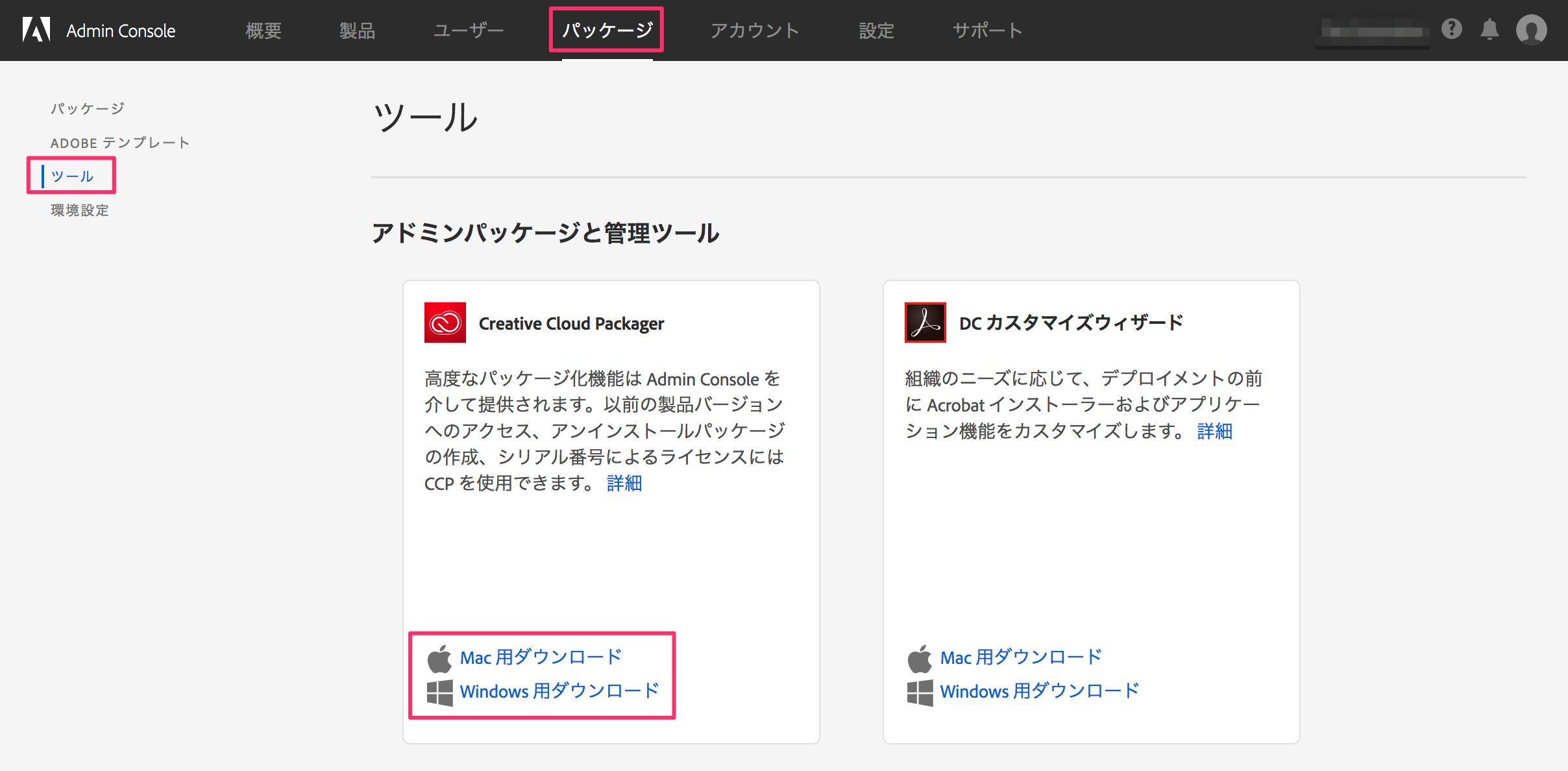Select パッケージ in the left sidebar

[88, 108]
